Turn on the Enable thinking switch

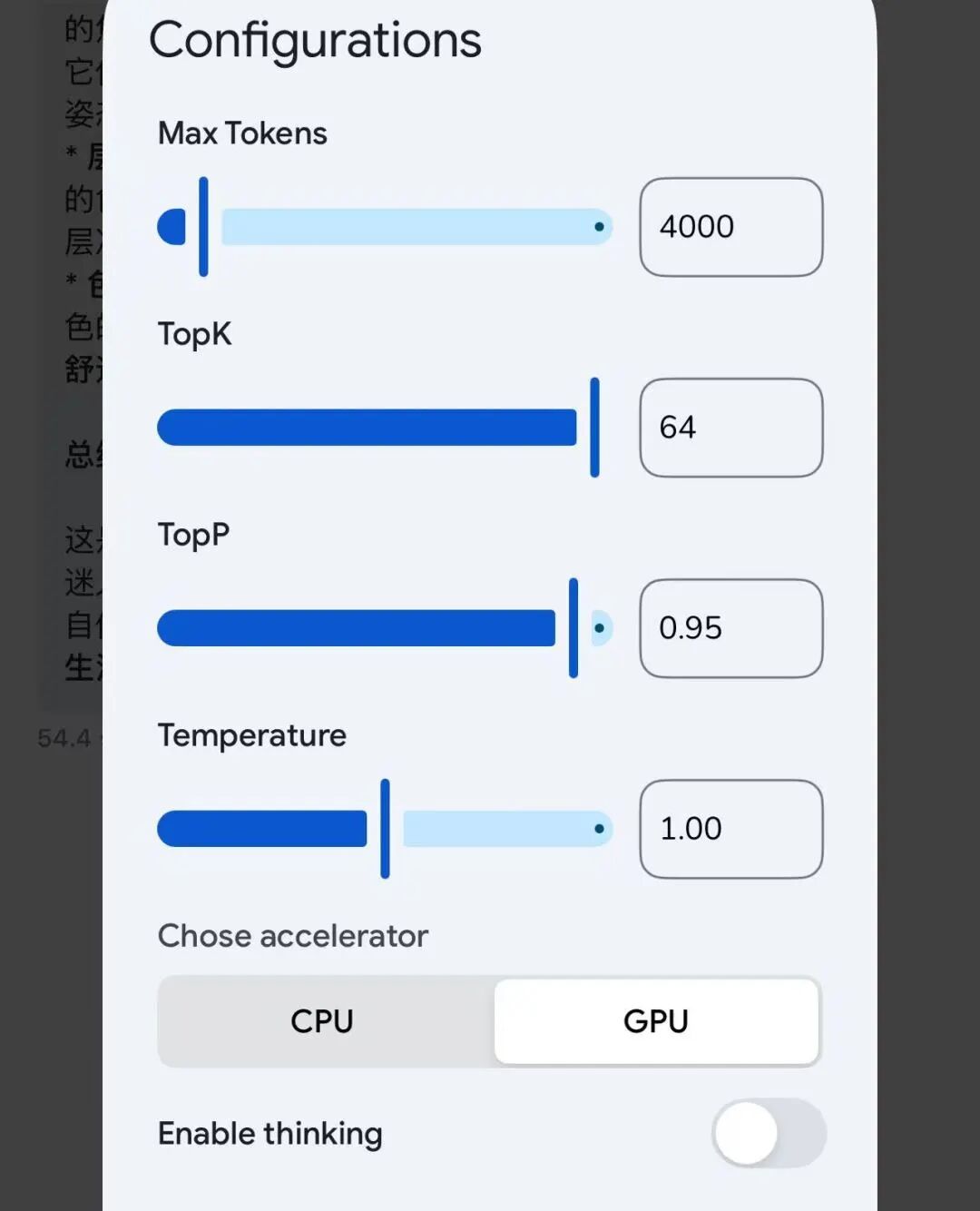[769, 1133]
